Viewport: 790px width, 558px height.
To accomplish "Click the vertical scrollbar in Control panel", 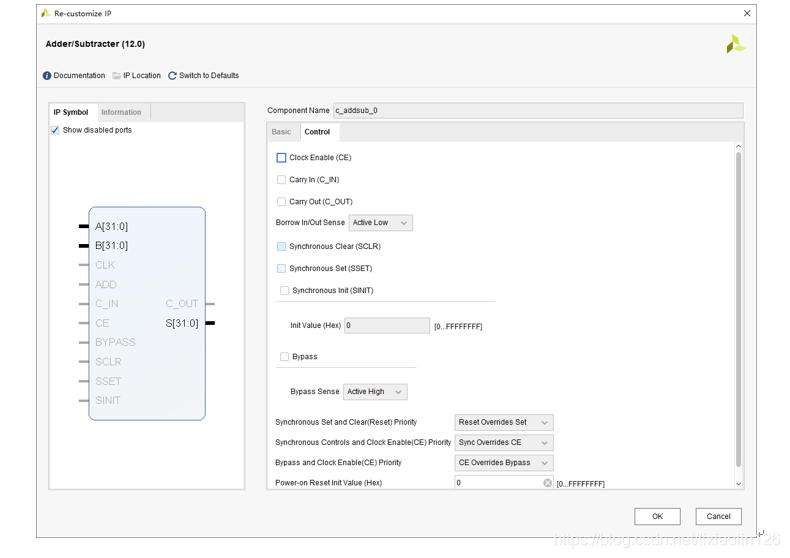I will 739,310.
